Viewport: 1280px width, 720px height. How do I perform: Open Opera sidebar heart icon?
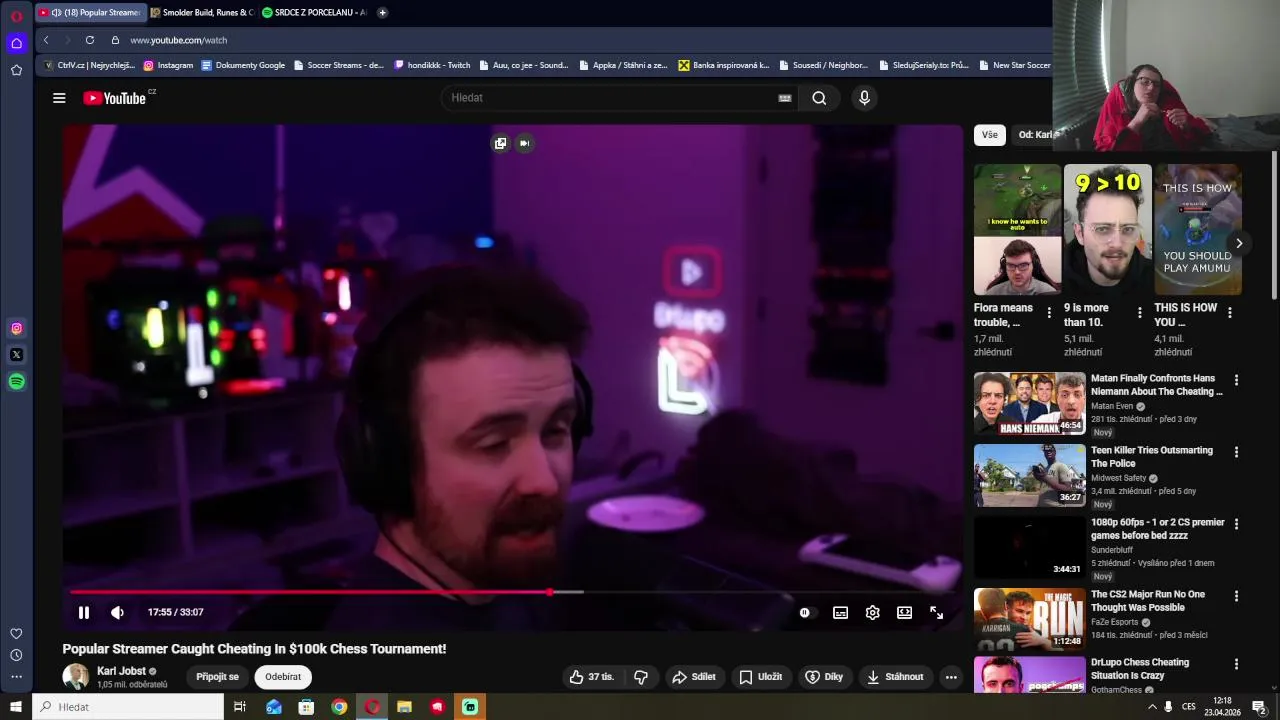(16, 633)
